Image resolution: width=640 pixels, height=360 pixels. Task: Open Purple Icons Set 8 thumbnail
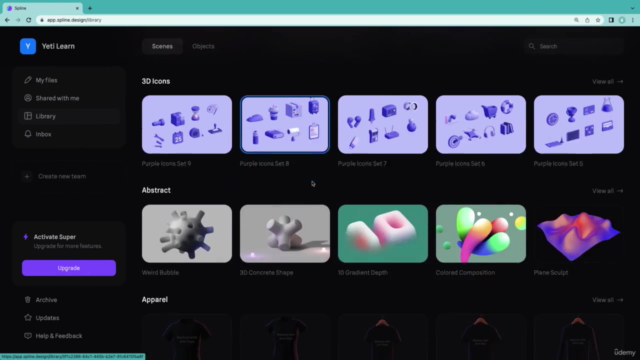[285, 124]
